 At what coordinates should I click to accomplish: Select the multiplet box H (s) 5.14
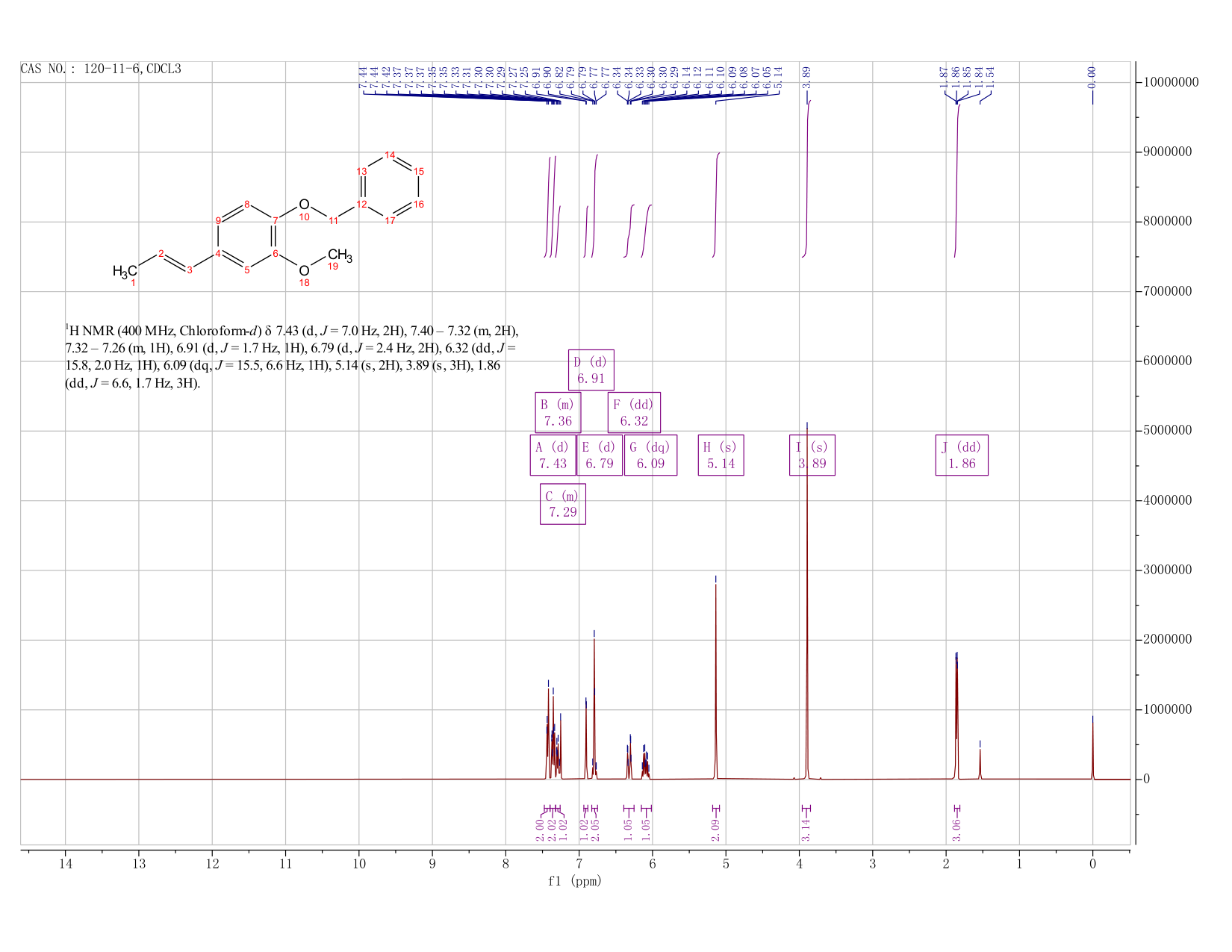coord(721,455)
